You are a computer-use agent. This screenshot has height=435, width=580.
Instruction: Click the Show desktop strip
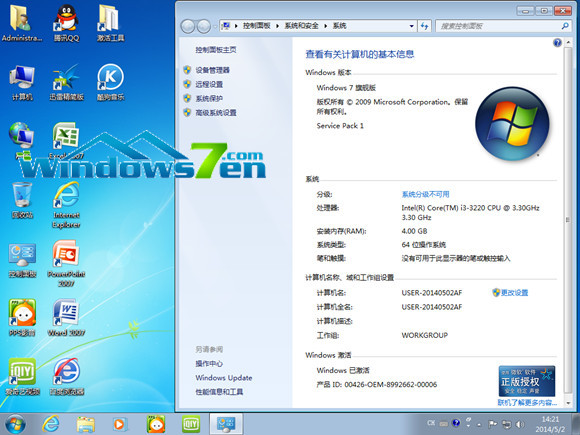click(576, 424)
